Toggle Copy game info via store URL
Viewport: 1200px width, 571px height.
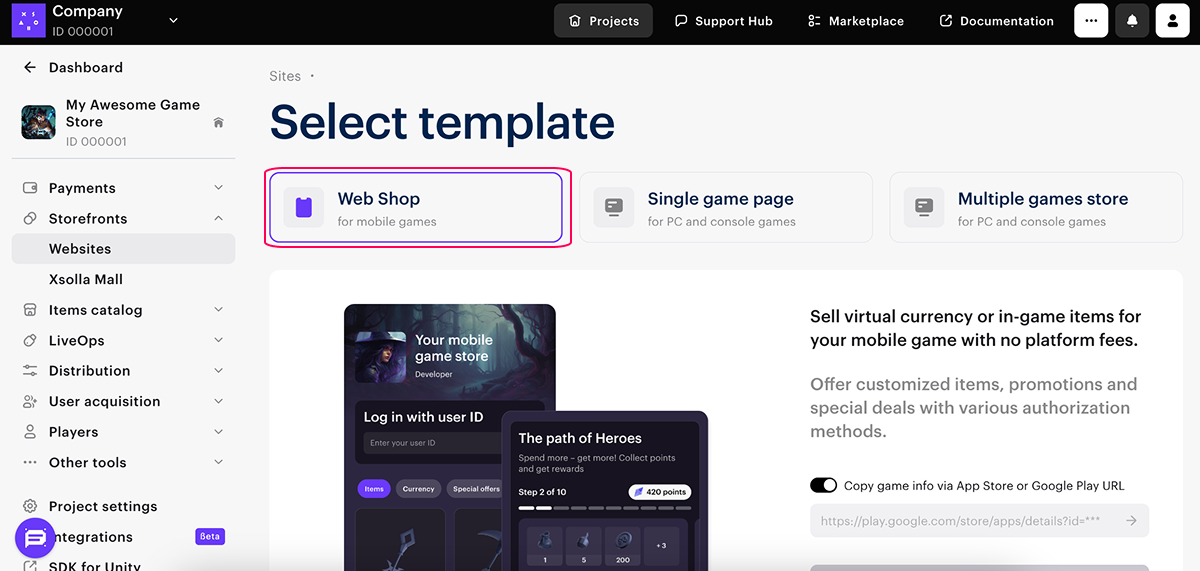pyautogui.click(x=823, y=486)
